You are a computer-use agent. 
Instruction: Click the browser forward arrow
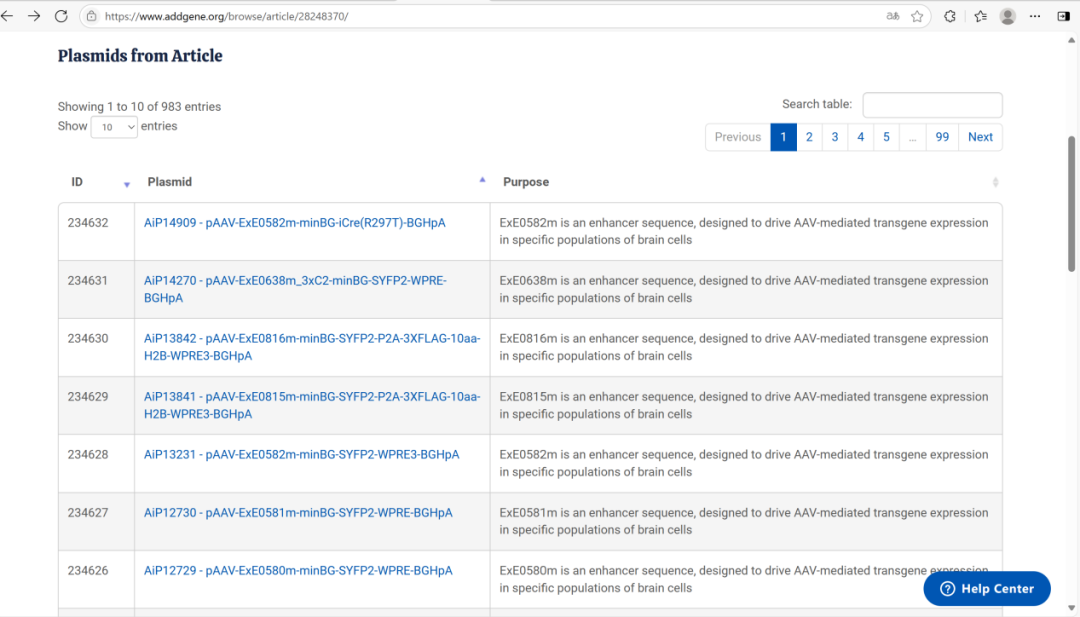(x=34, y=16)
